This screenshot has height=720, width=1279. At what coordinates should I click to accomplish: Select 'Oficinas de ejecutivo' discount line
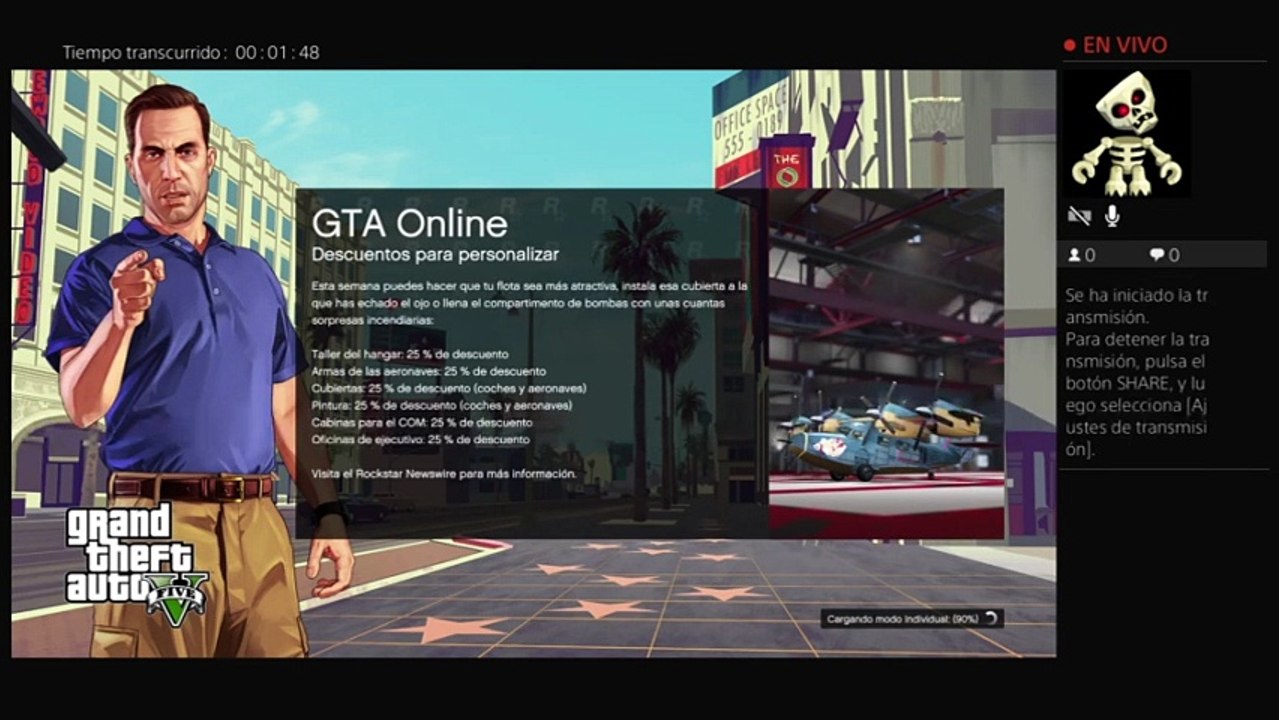tap(421, 439)
